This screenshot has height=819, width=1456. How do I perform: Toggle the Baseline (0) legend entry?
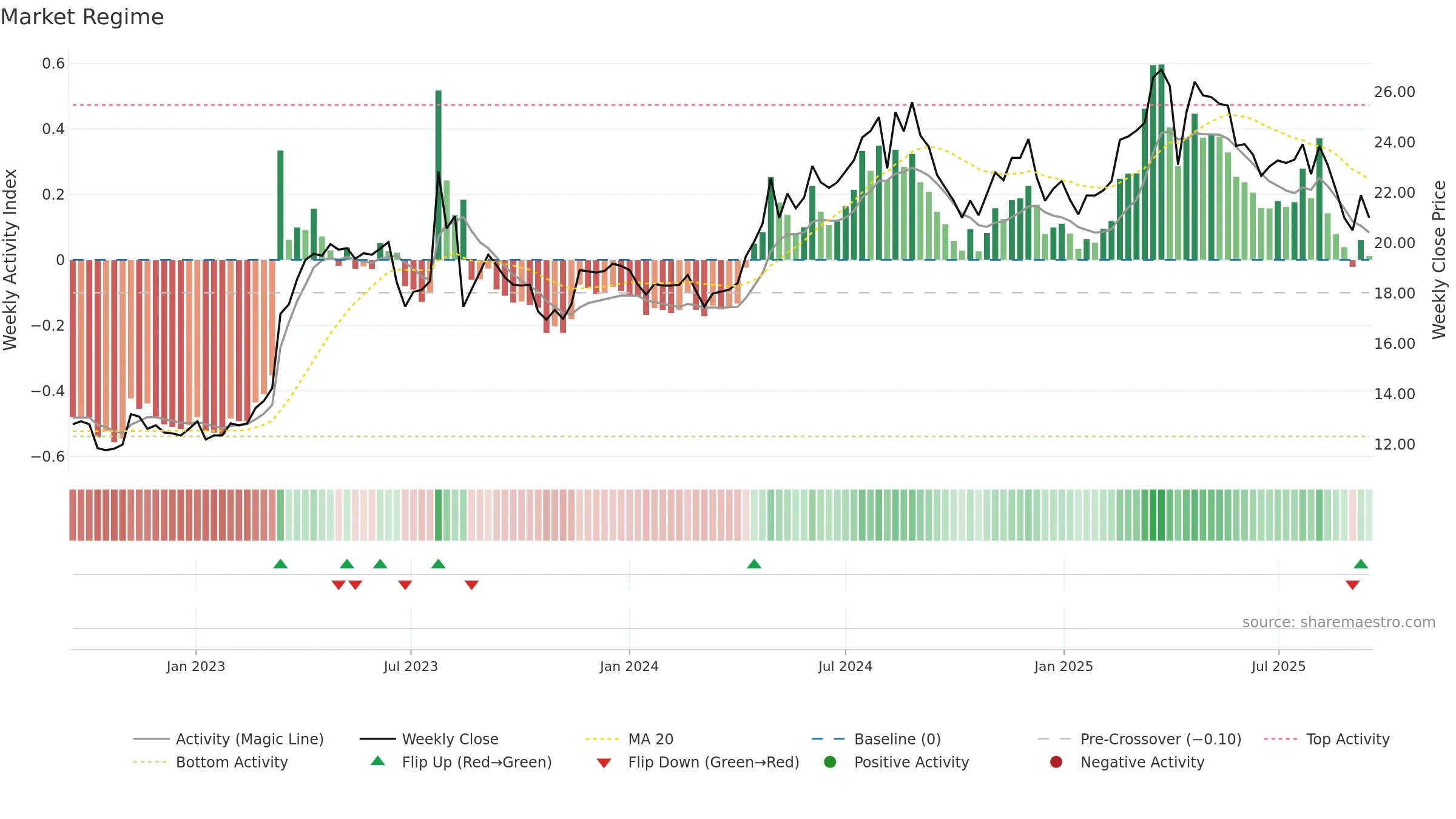click(876, 739)
